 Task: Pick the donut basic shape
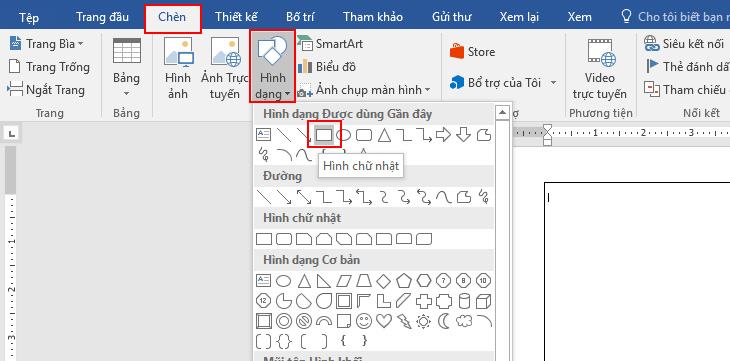284,321
